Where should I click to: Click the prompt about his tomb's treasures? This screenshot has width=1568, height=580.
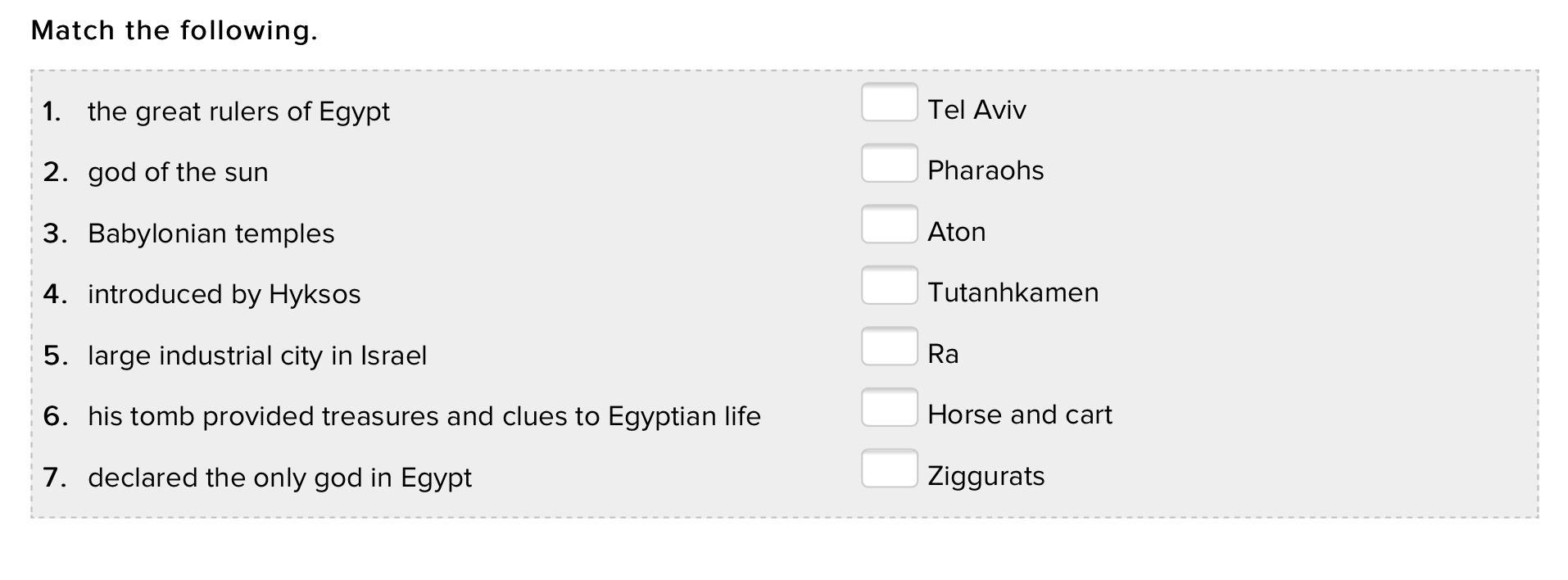(x=424, y=416)
